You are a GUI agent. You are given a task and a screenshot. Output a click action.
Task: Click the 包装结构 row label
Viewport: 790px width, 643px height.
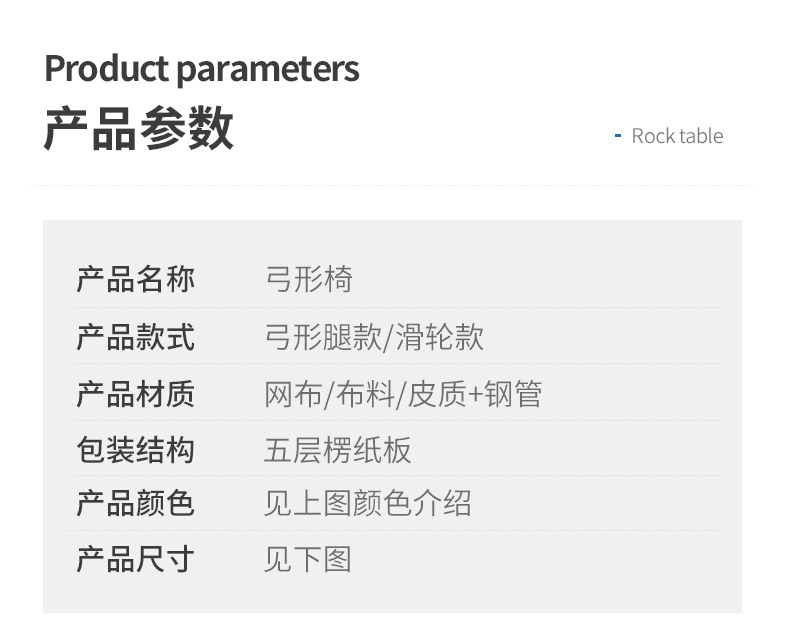135,450
